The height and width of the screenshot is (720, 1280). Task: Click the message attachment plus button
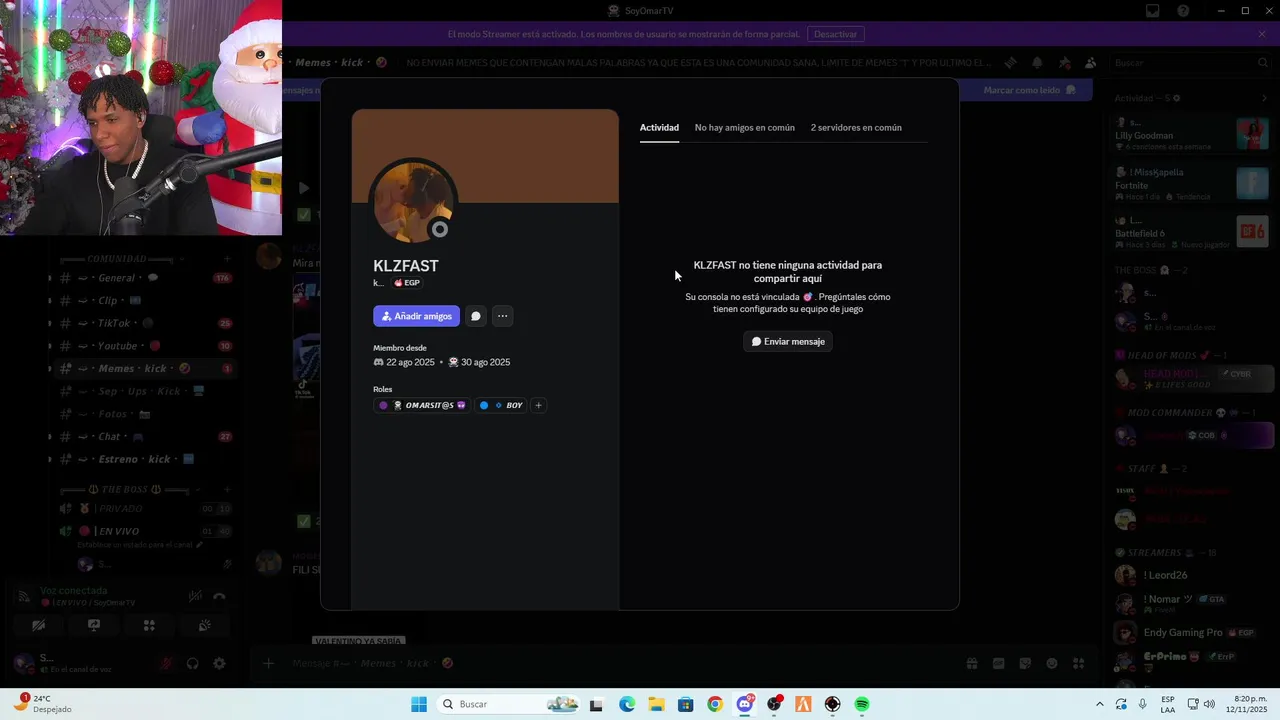[x=268, y=663]
